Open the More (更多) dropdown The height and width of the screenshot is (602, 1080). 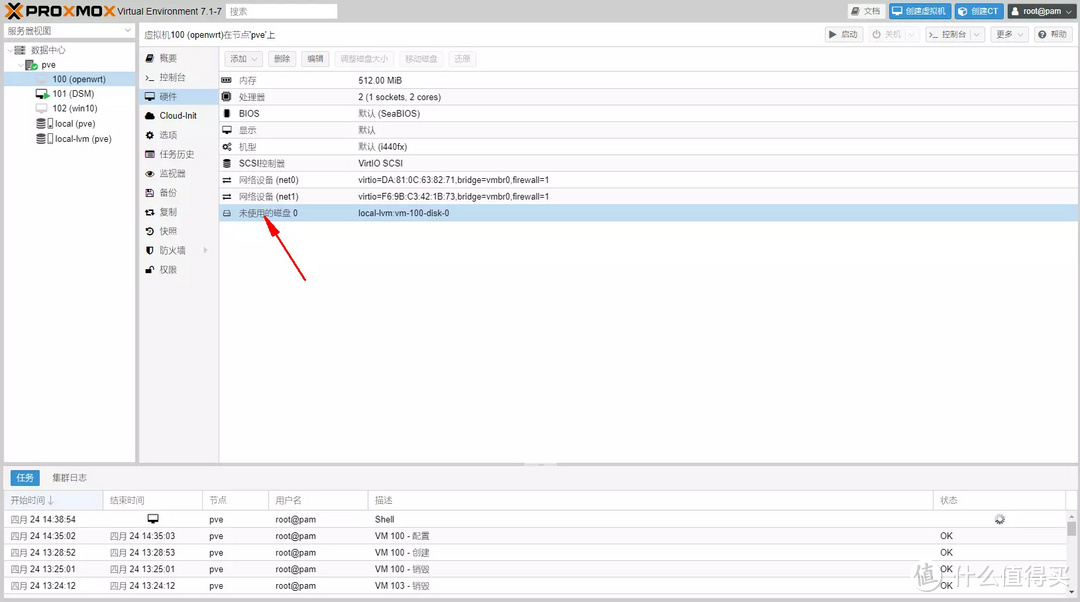(x=1010, y=34)
